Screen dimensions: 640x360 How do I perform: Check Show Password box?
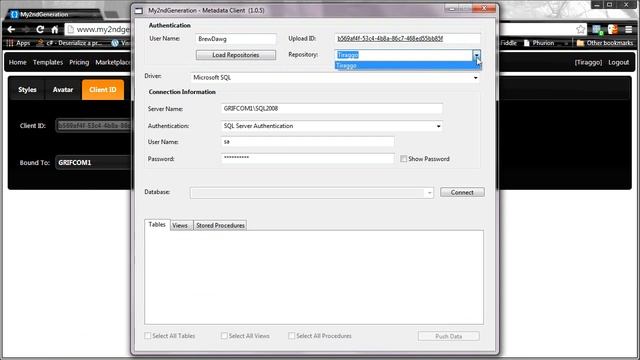pos(403,159)
